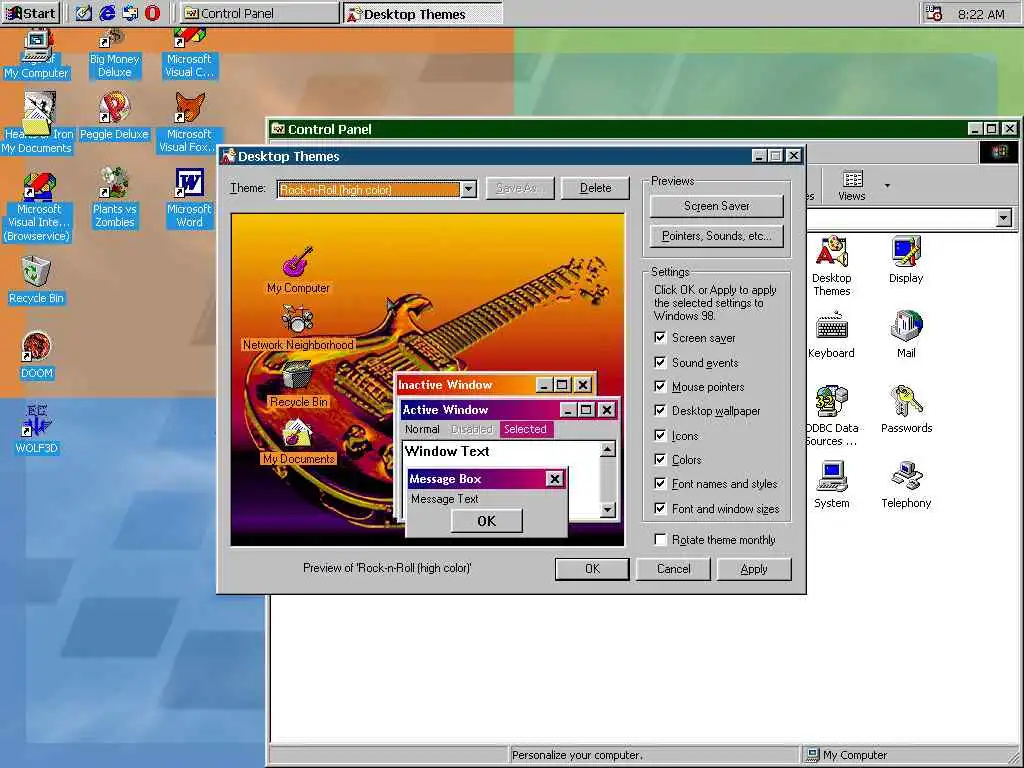Apply the selected theme settings
The height and width of the screenshot is (768, 1024).
[x=754, y=569]
